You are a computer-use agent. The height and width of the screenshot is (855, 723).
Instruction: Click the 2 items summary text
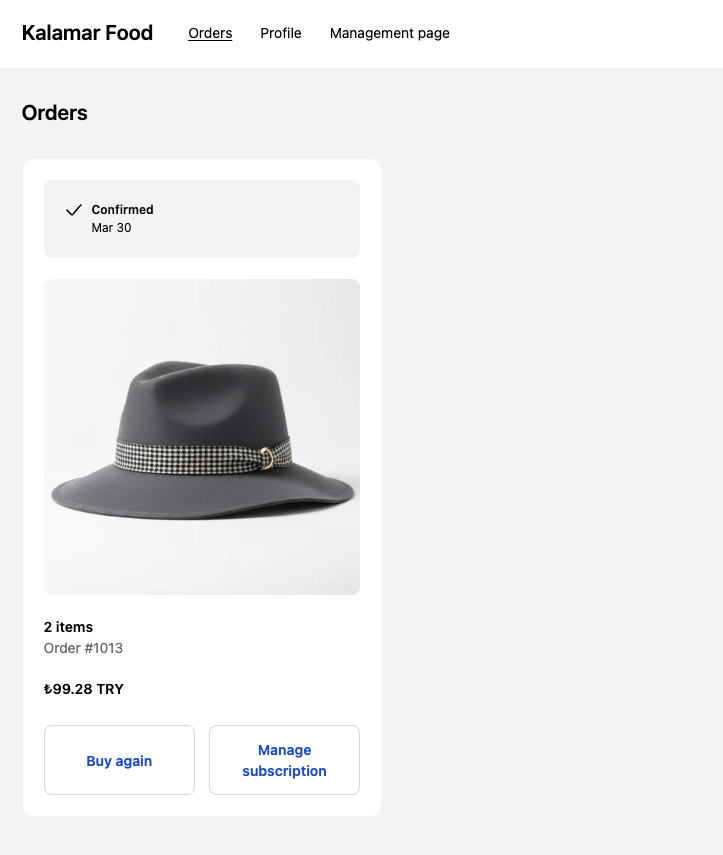68,627
